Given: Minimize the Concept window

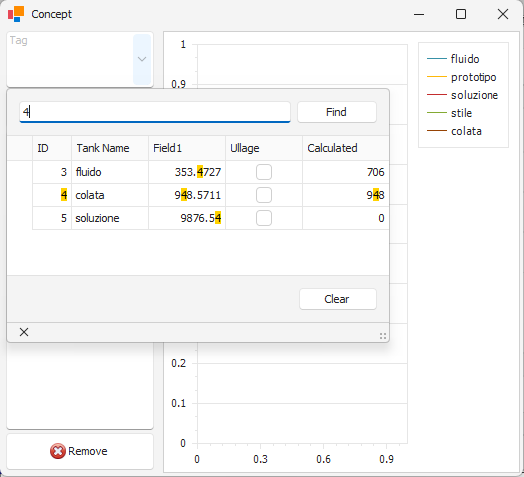Looking at the screenshot, I should coord(419,14).
